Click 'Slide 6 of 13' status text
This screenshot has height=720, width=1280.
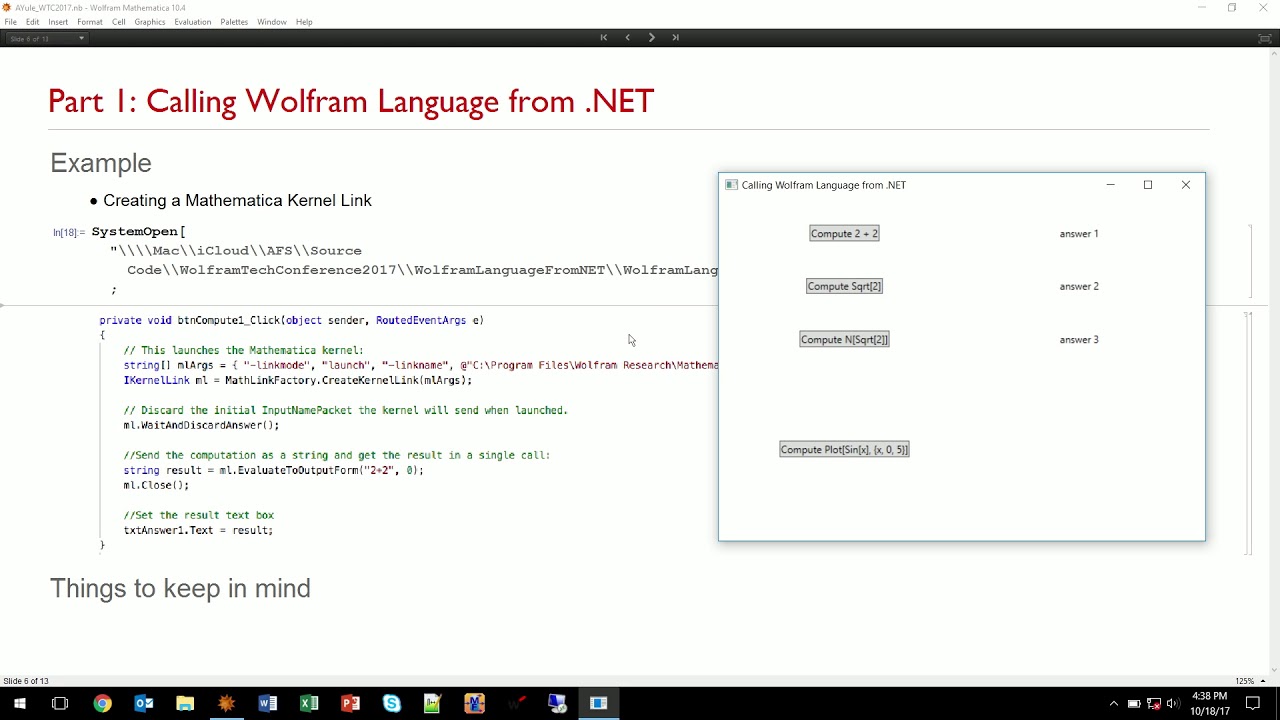click(25, 681)
